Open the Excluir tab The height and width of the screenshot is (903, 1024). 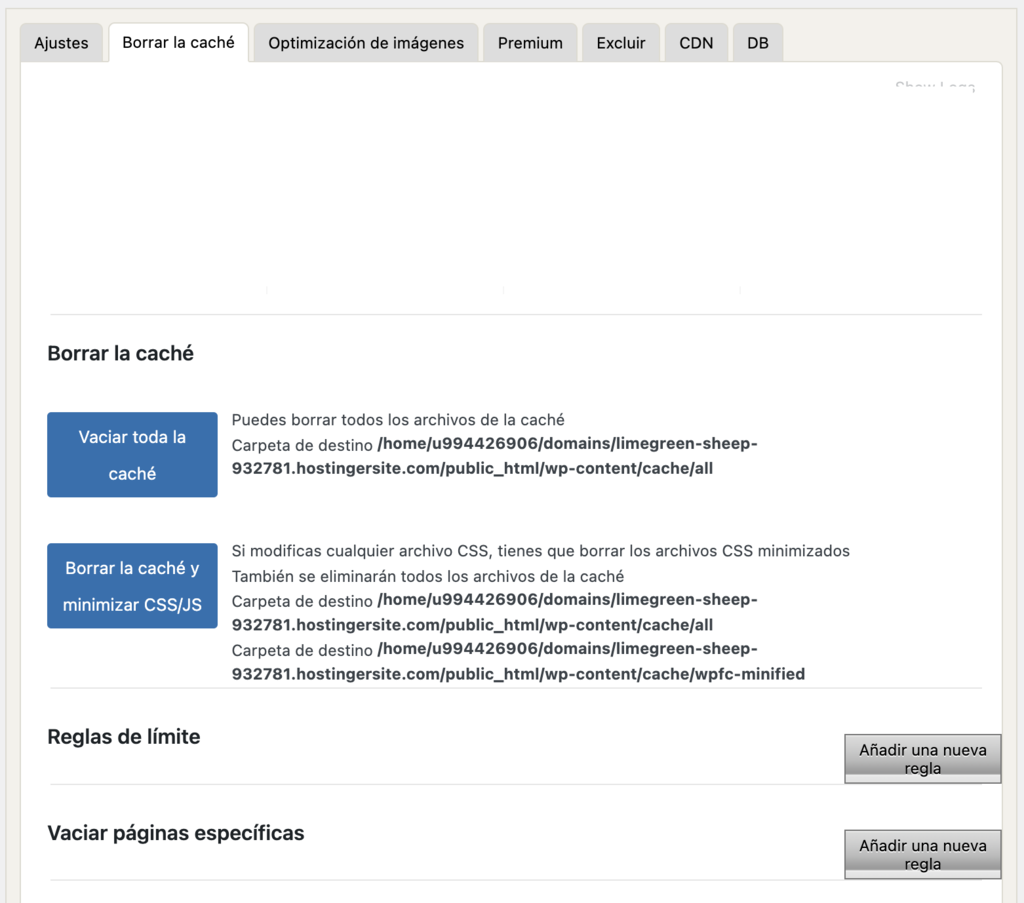coord(620,42)
